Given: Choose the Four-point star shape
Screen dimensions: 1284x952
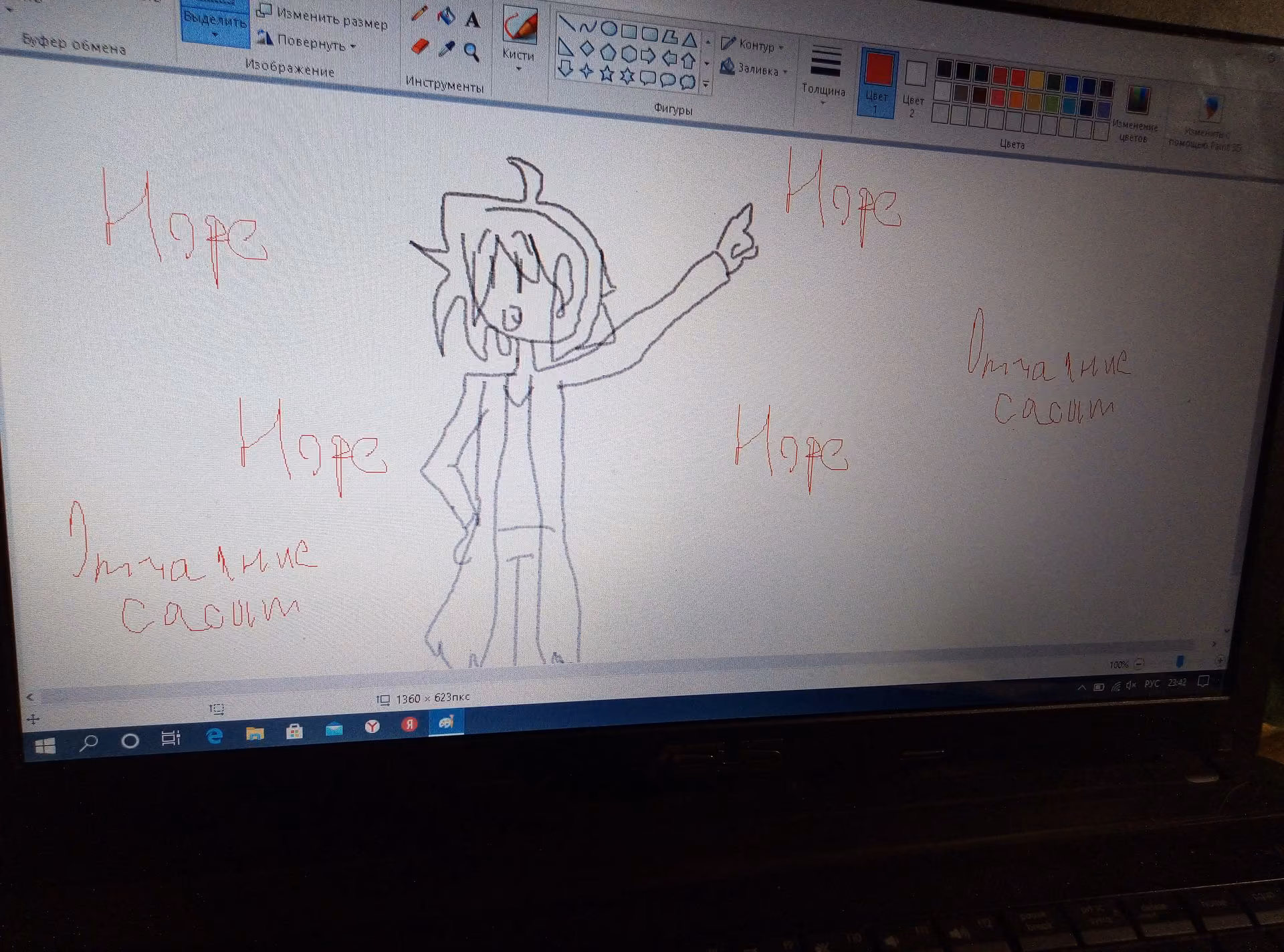Looking at the screenshot, I should tap(586, 71).
